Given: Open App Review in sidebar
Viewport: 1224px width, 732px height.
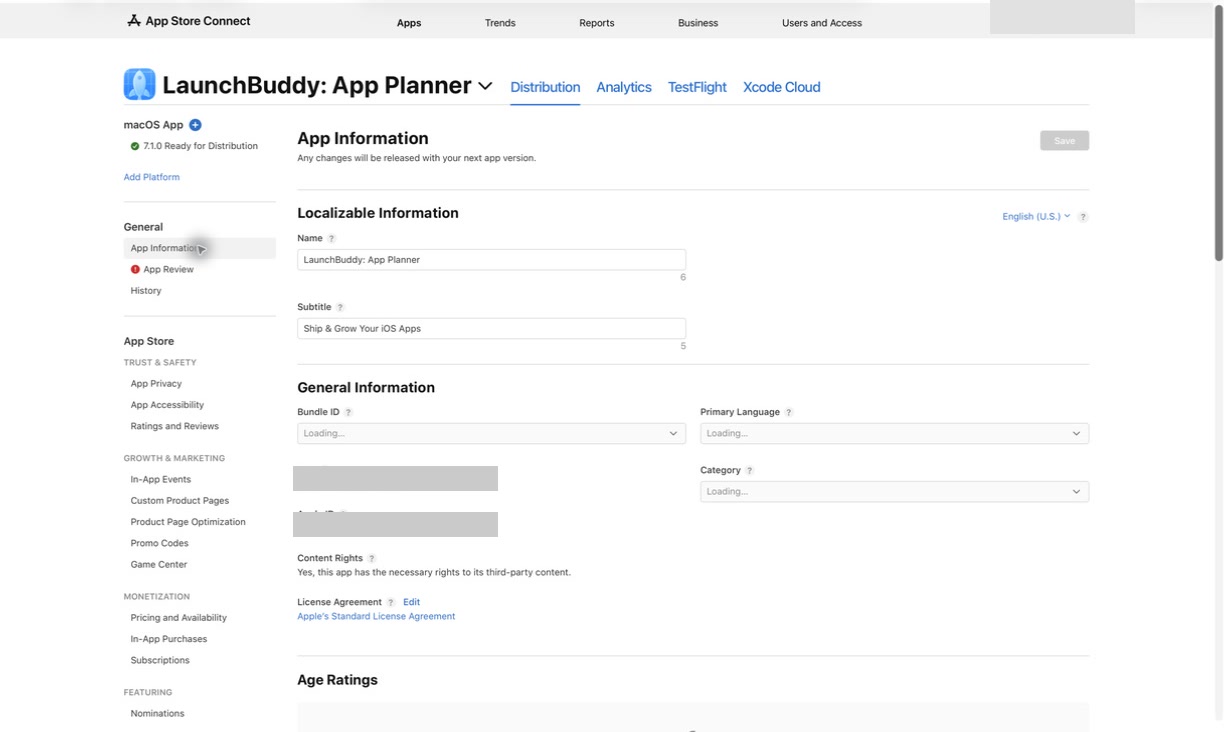Looking at the screenshot, I should click(x=168, y=269).
